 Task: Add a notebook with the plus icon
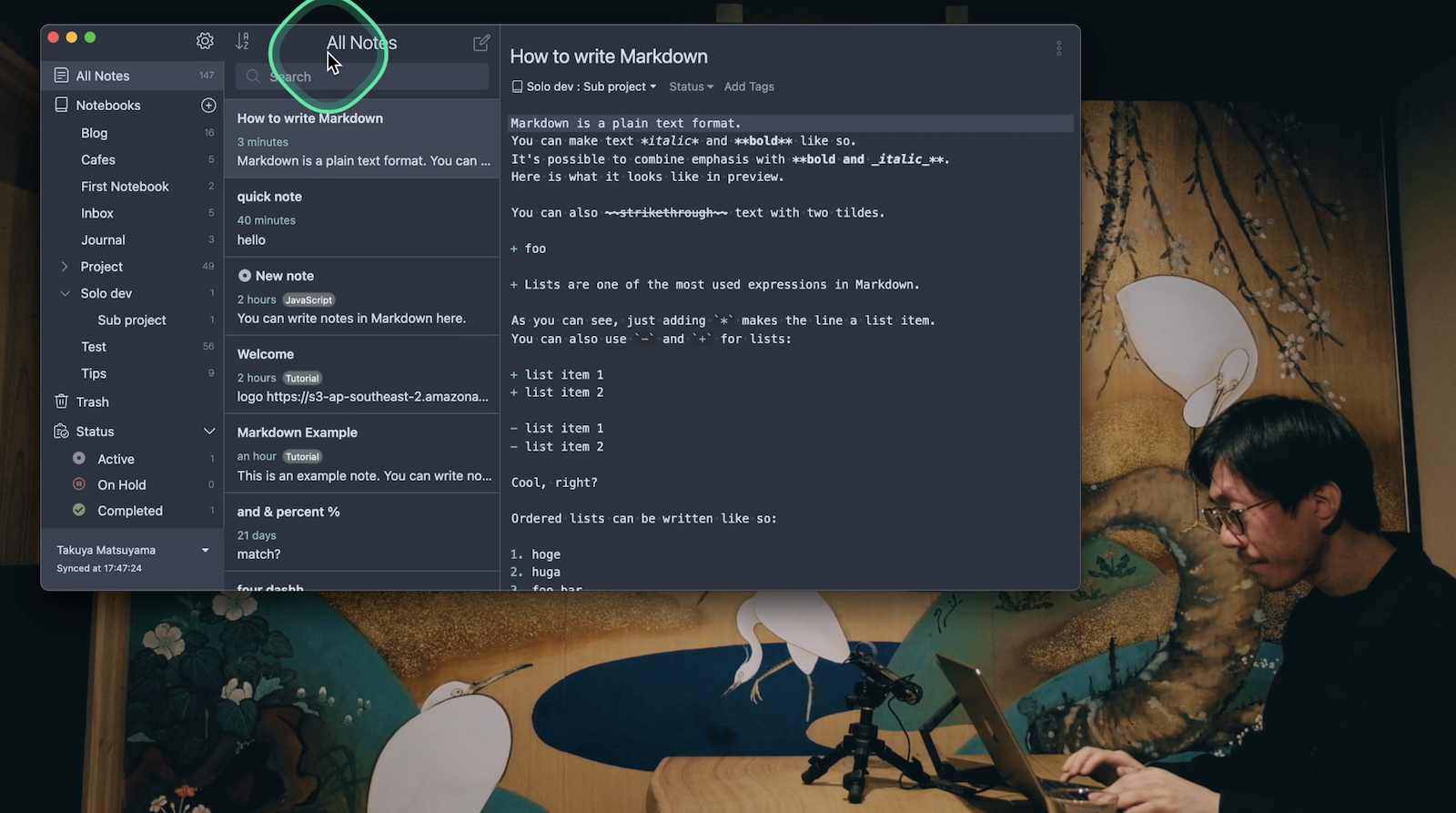point(208,106)
